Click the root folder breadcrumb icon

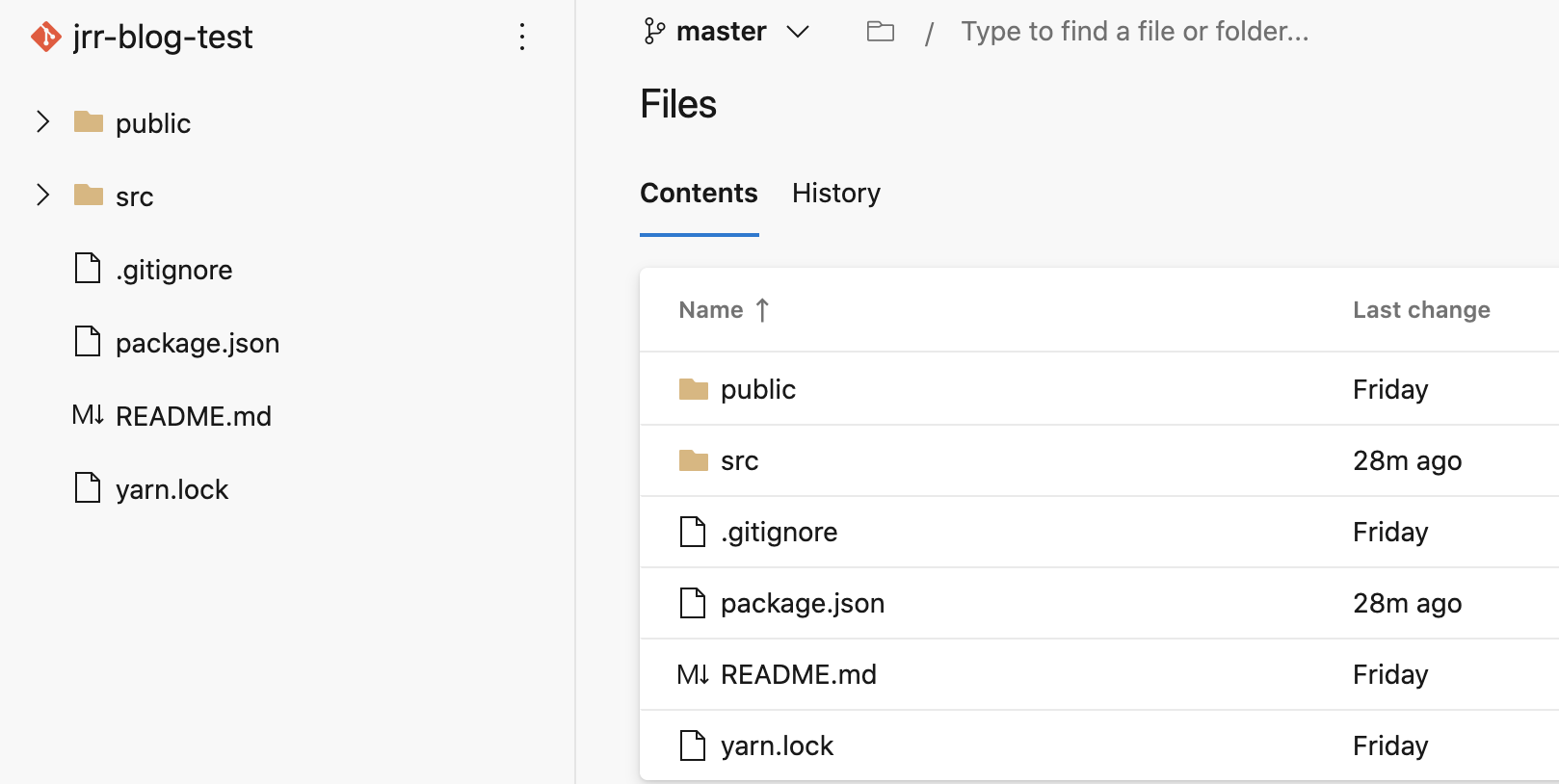pyautogui.click(x=880, y=32)
